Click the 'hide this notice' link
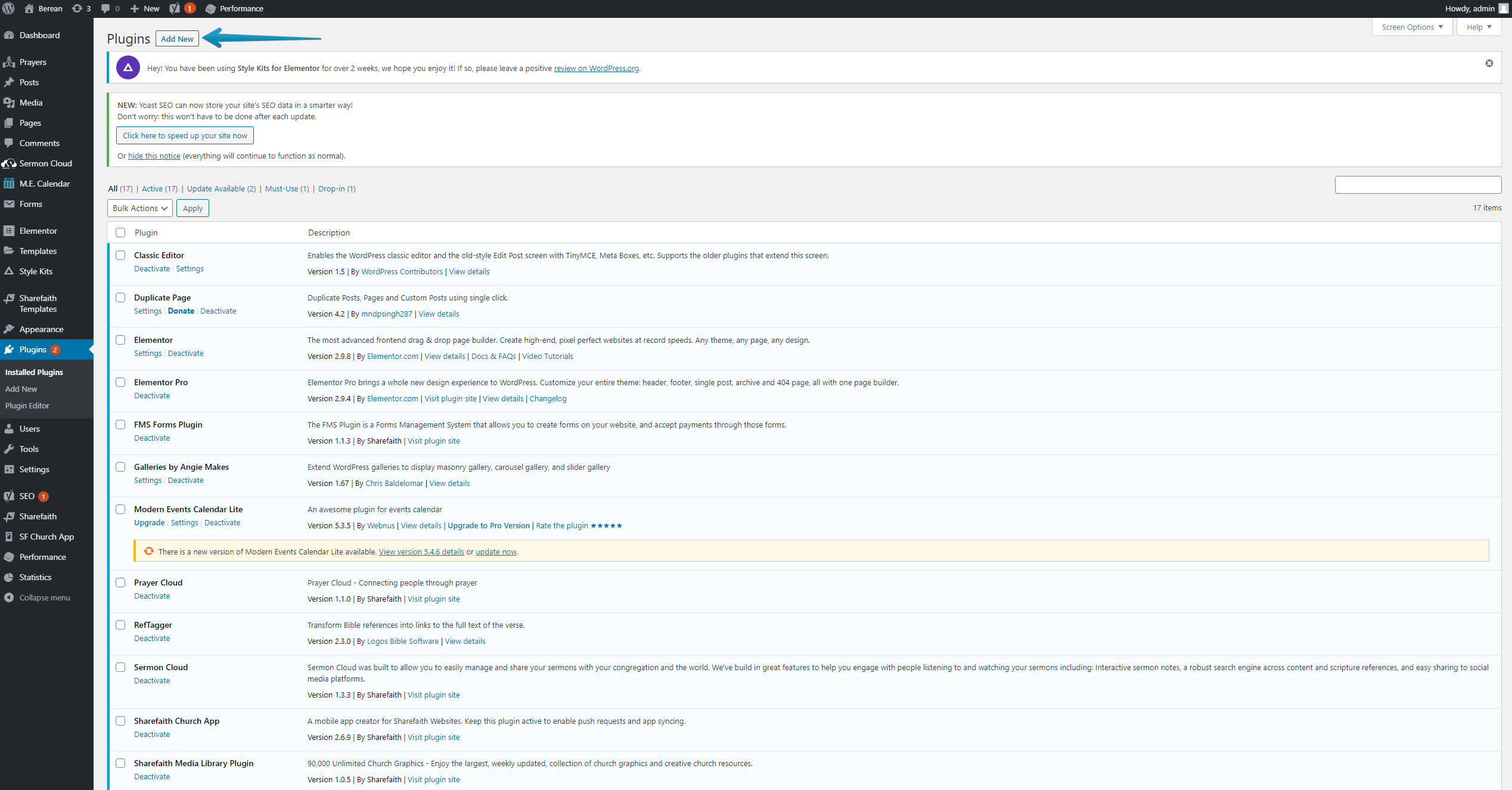The height and width of the screenshot is (790, 1512). 154,156
